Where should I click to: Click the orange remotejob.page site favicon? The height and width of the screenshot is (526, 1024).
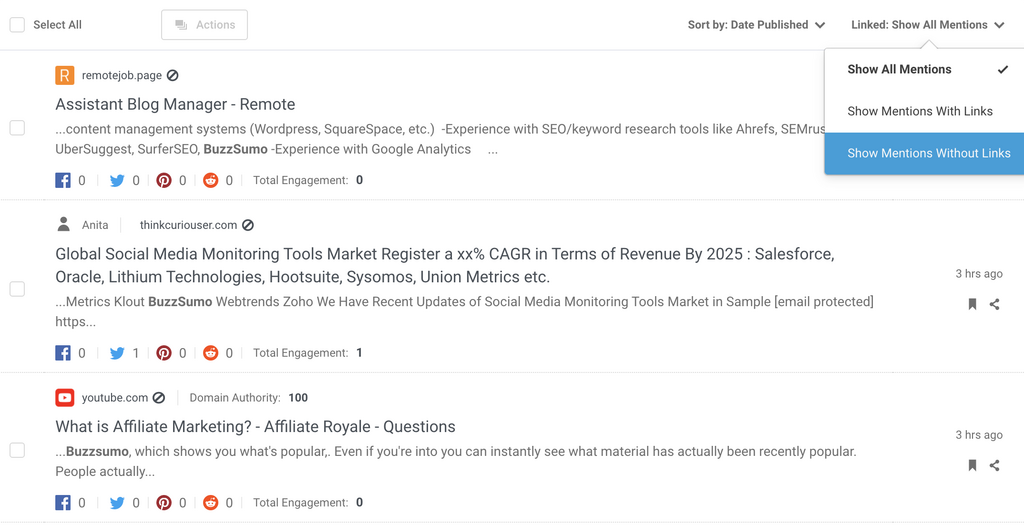[x=65, y=75]
